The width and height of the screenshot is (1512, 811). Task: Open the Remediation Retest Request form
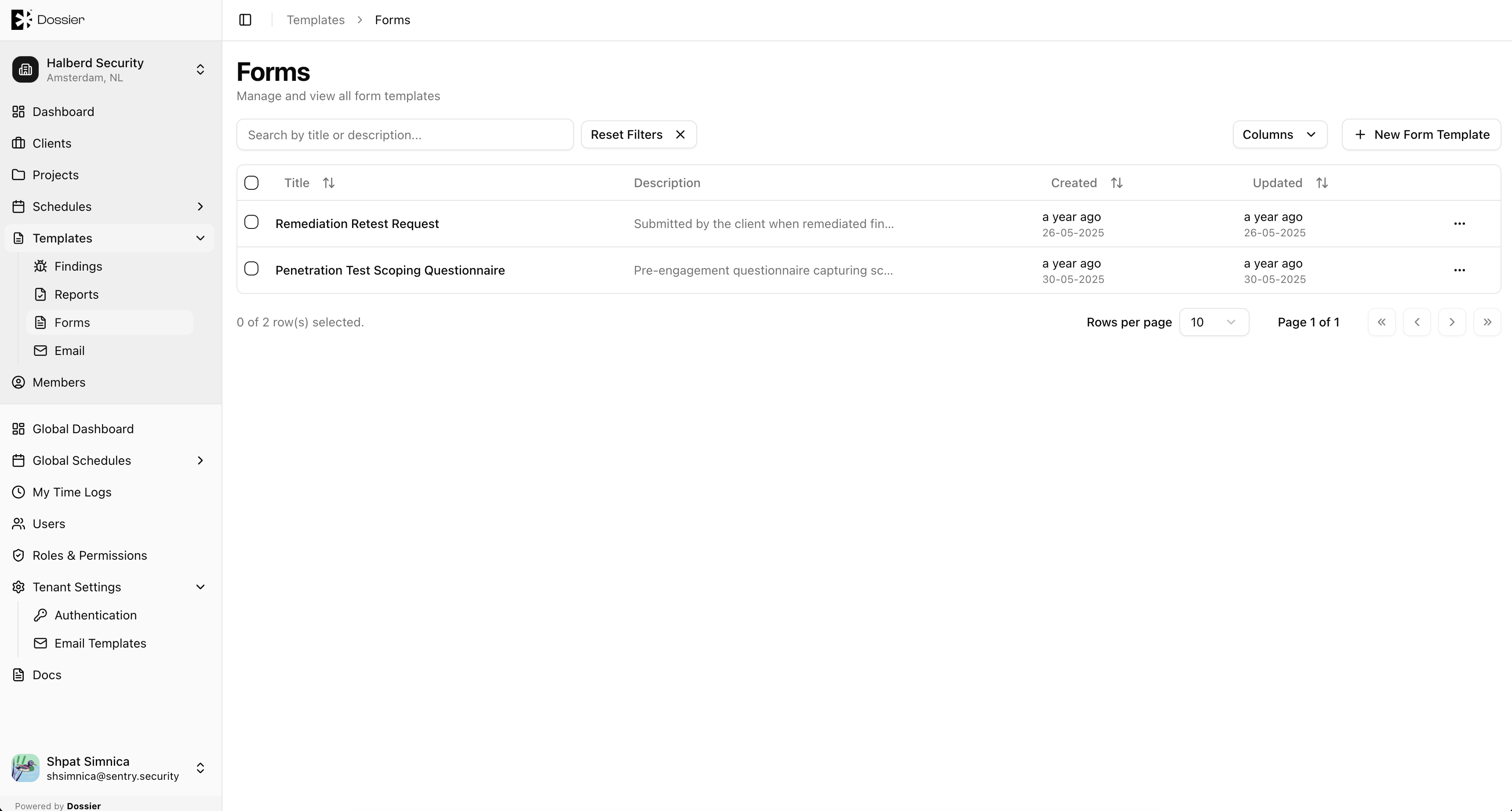pos(357,224)
